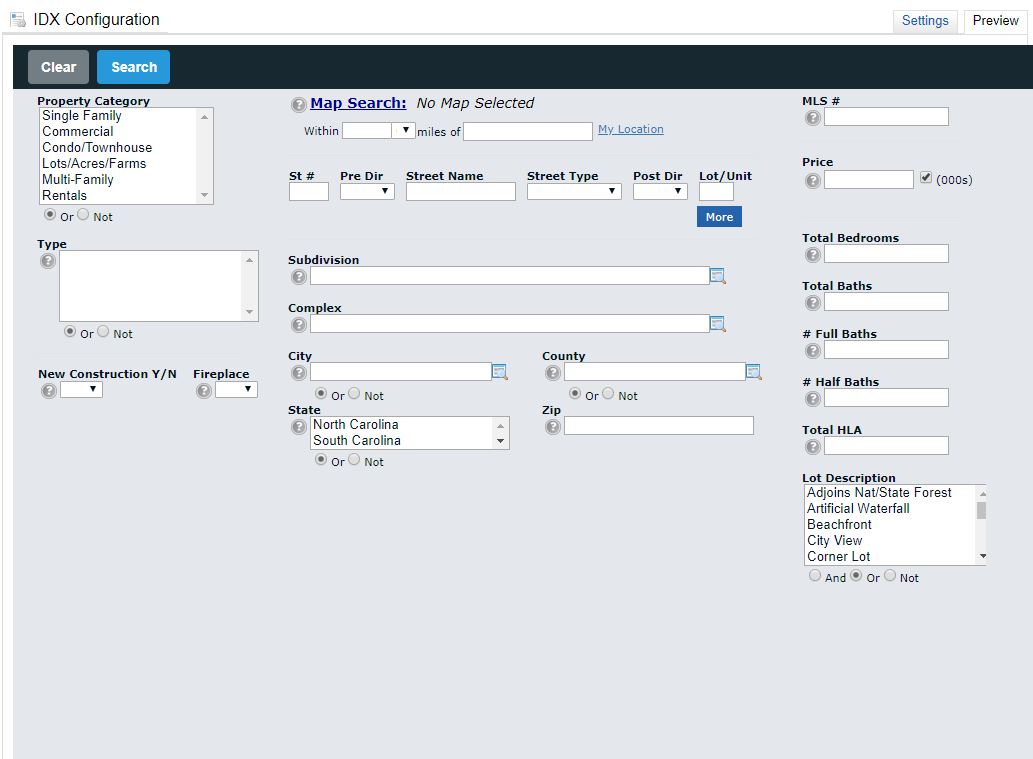Expand the Pre Dir dropdown
Screen dimensions: 1033x759
(x=367, y=191)
